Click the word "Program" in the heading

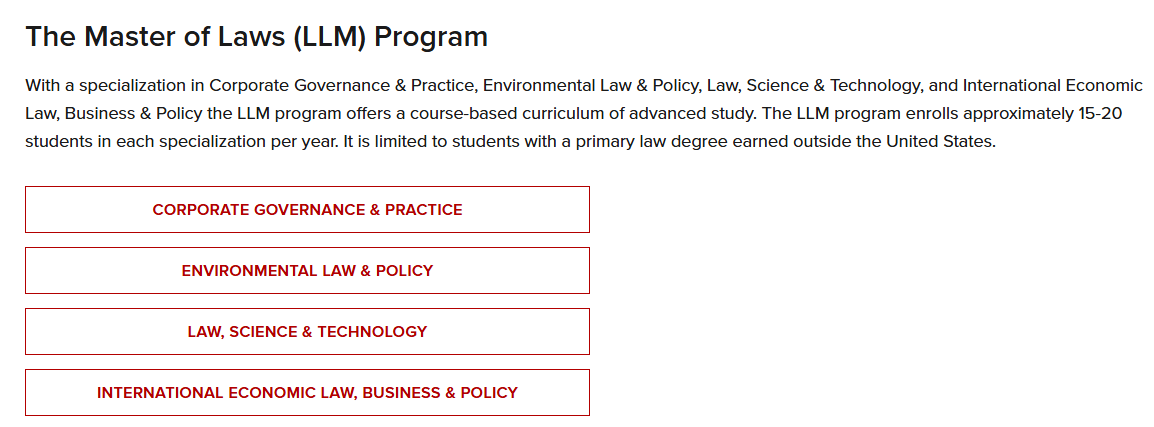point(431,38)
